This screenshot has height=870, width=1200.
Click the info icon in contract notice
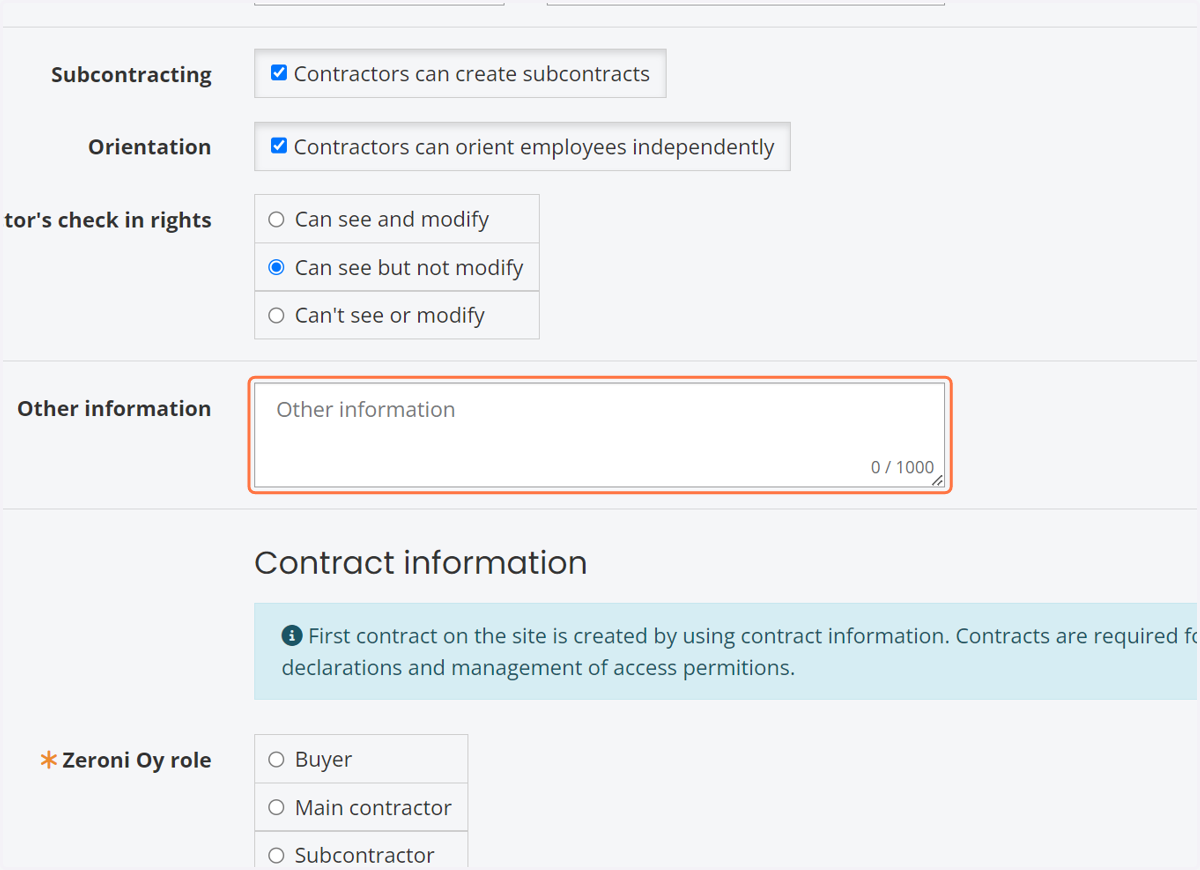(292, 636)
